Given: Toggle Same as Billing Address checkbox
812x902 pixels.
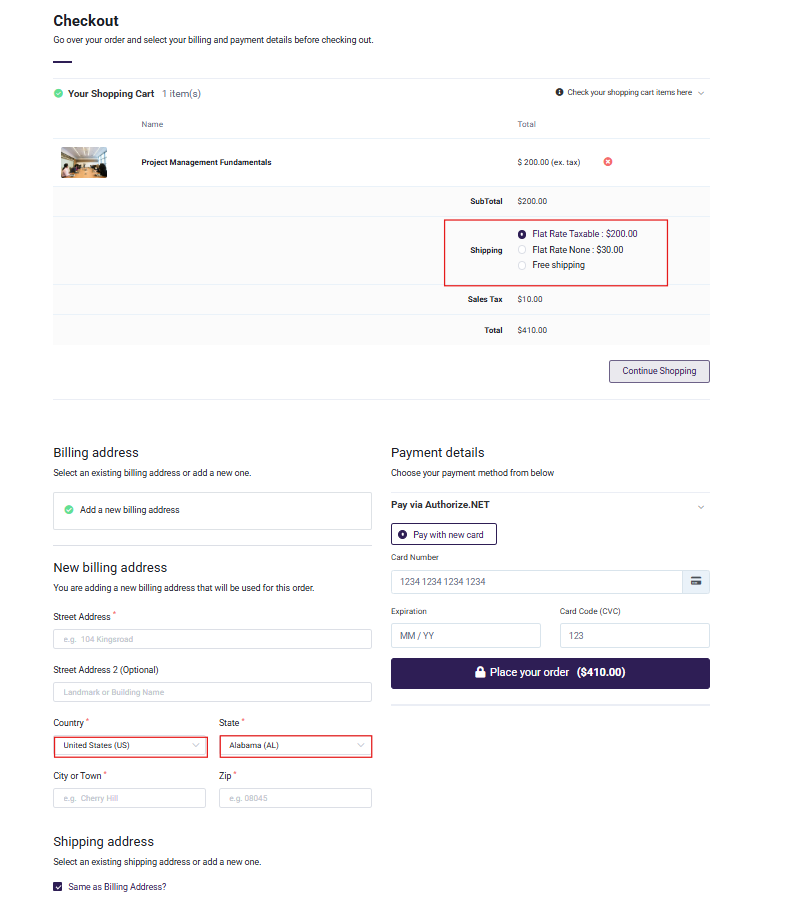Looking at the screenshot, I should (58, 887).
